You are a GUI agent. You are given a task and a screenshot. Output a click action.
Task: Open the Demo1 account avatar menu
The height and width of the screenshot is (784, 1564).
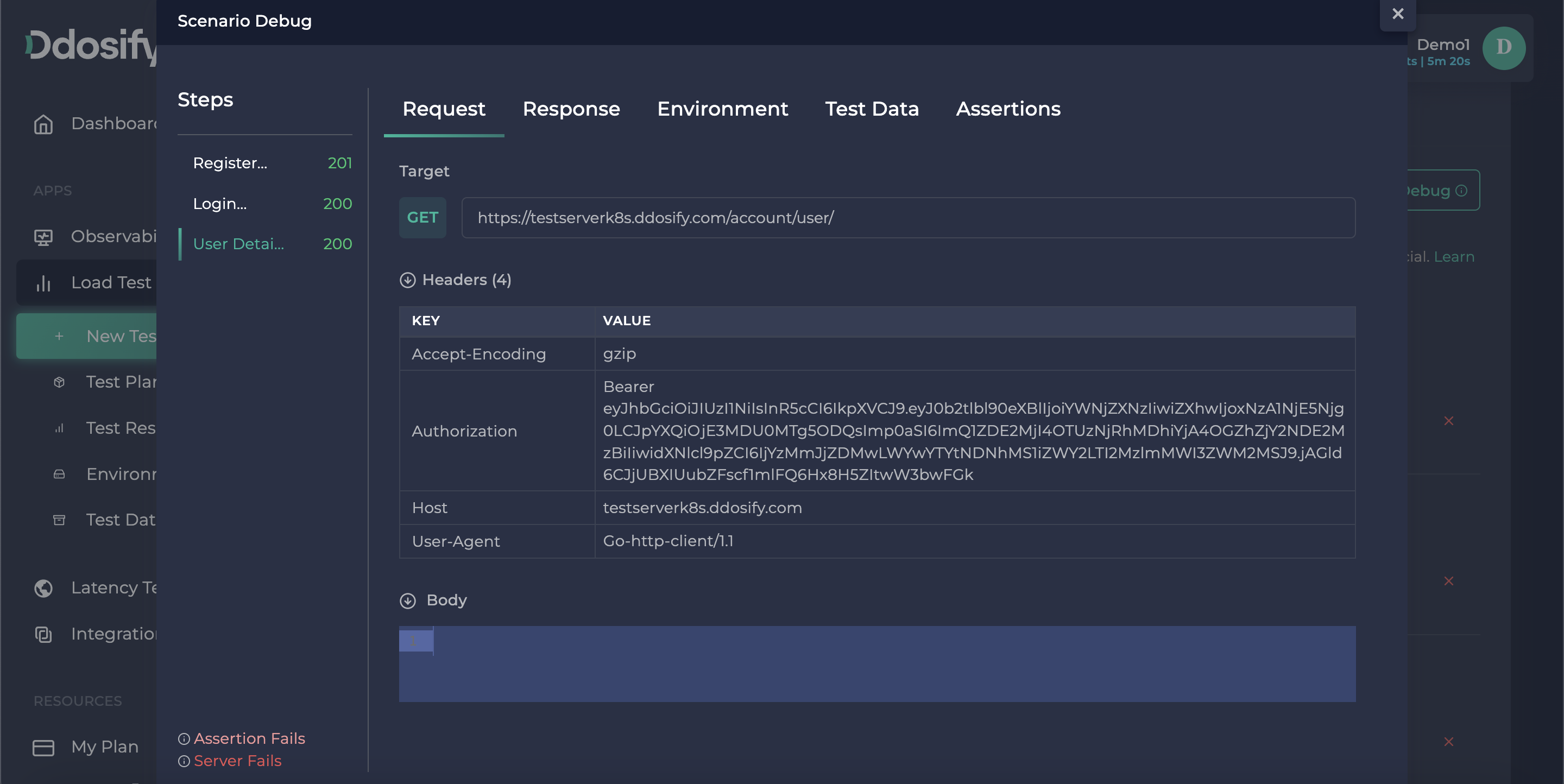tap(1504, 48)
